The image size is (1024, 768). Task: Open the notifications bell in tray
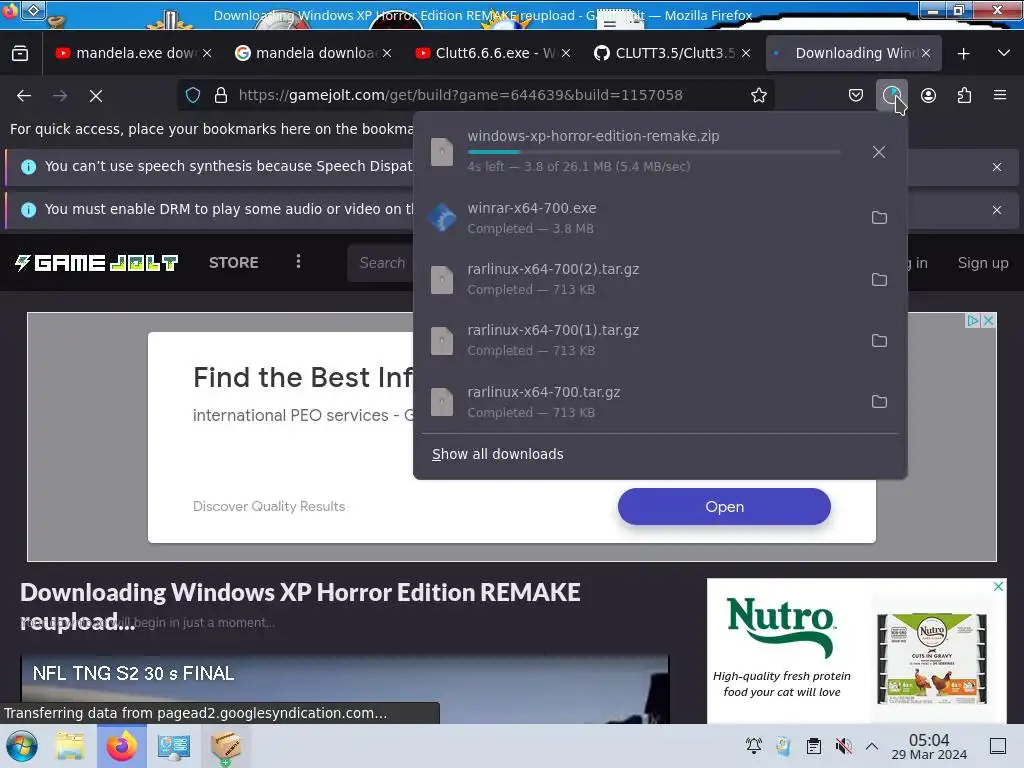[x=754, y=746]
